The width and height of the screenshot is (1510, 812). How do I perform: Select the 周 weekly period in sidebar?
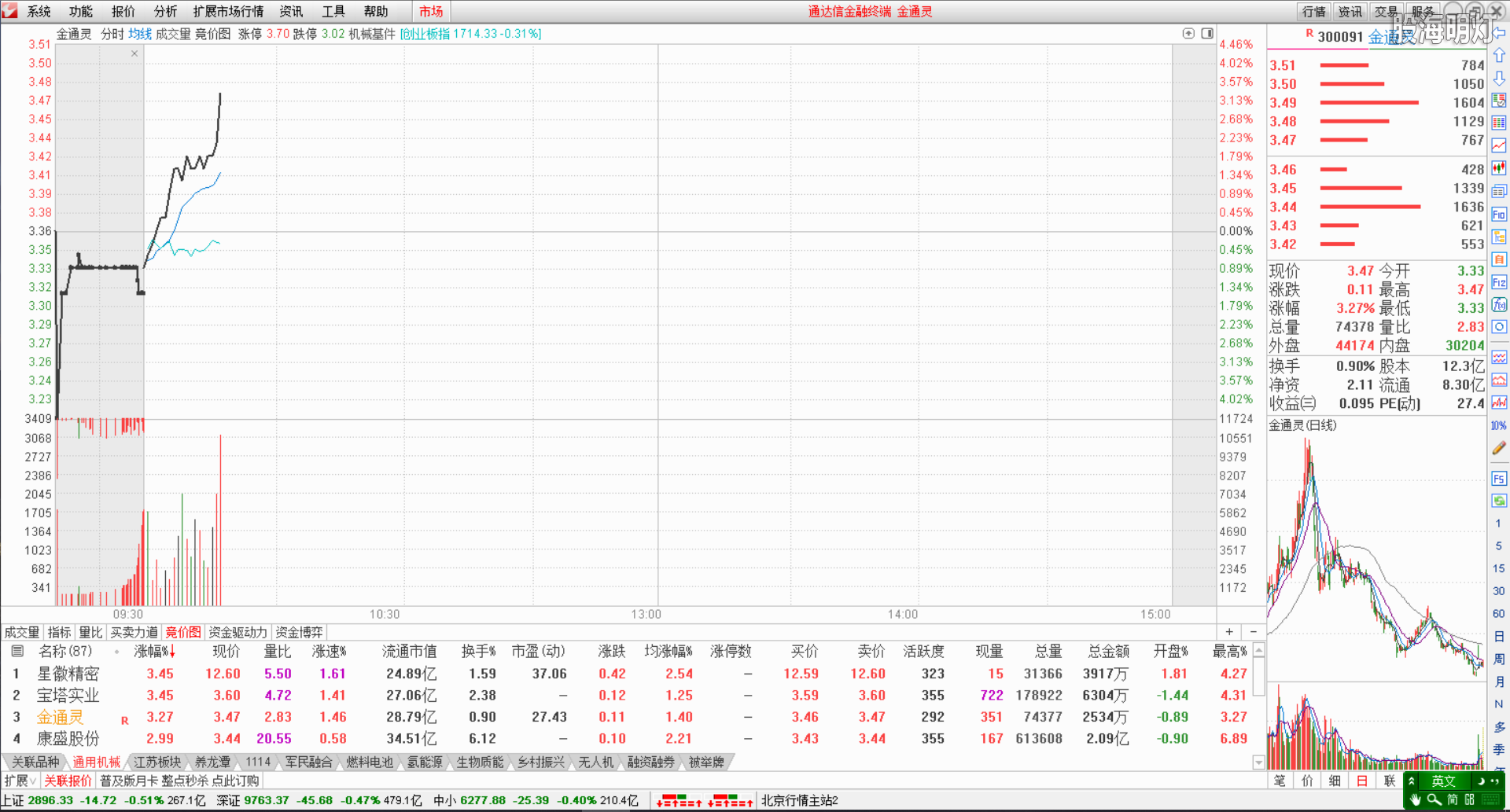coord(1499,659)
